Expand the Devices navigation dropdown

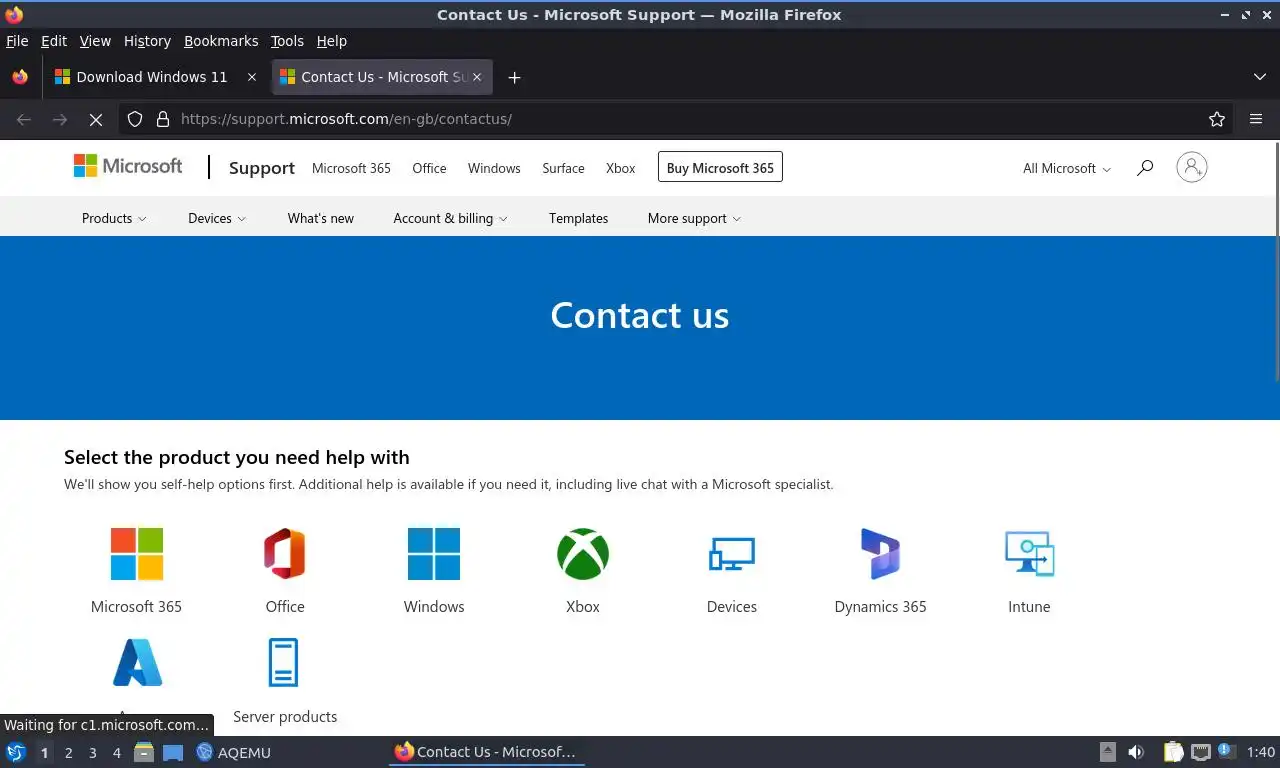click(x=217, y=218)
